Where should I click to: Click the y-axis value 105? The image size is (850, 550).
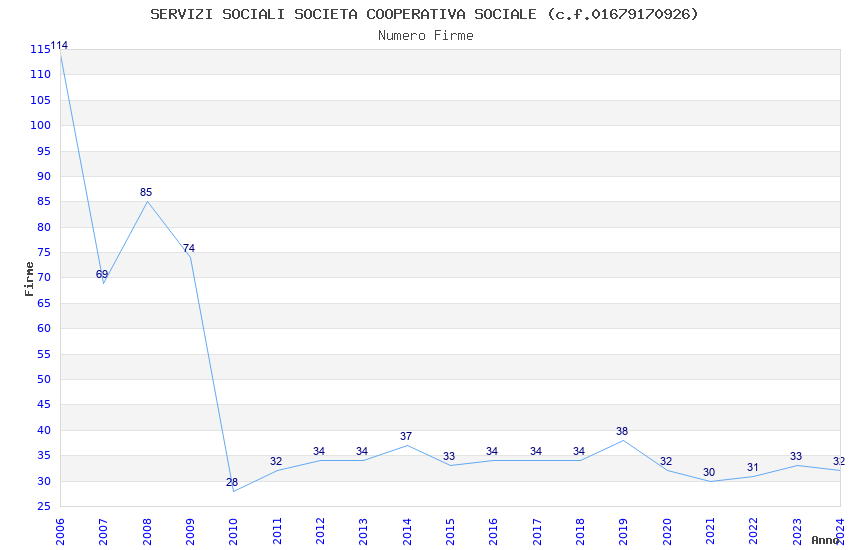click(41, 100)
